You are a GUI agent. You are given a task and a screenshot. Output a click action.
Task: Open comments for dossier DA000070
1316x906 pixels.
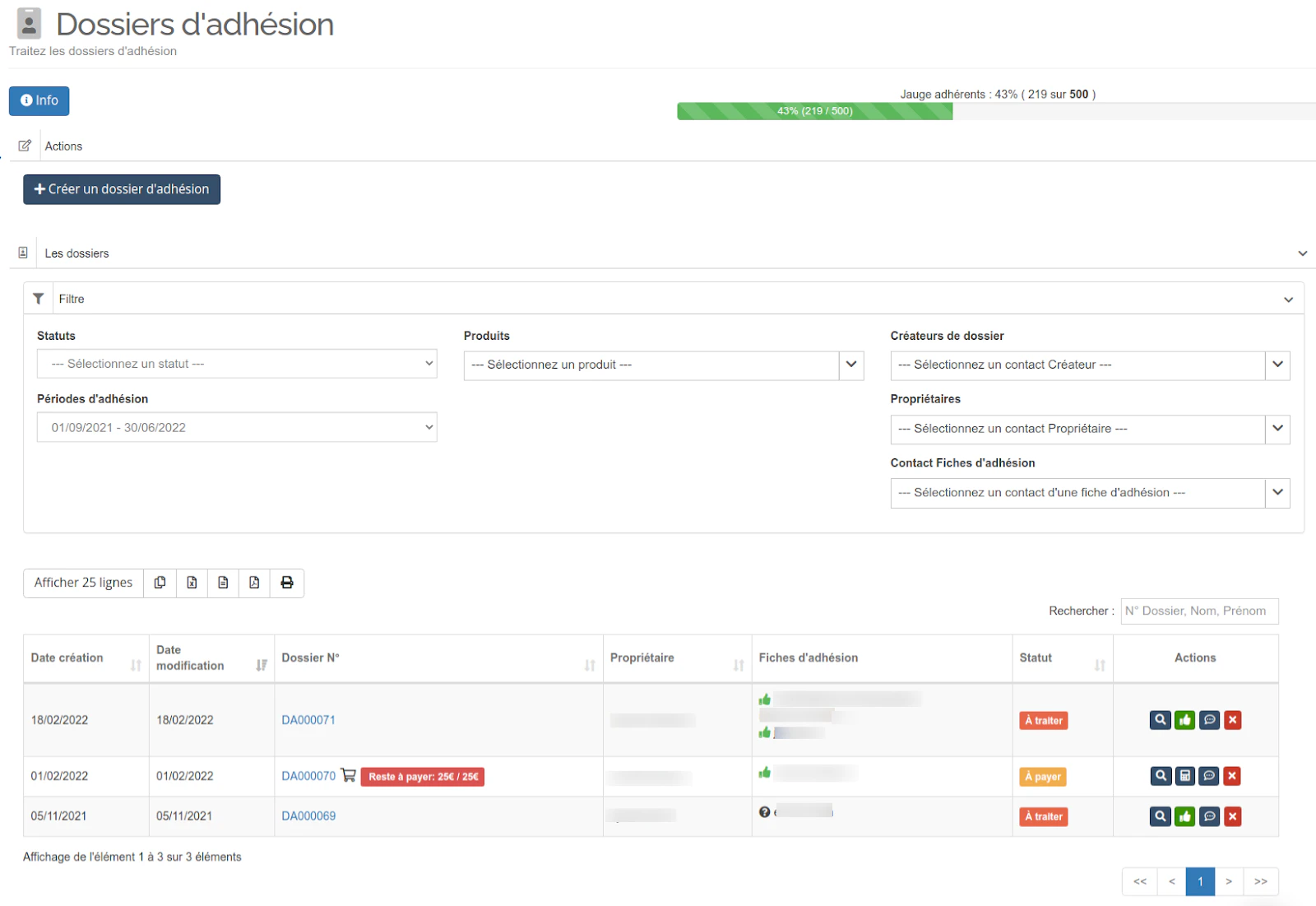tap(1209, 776)
